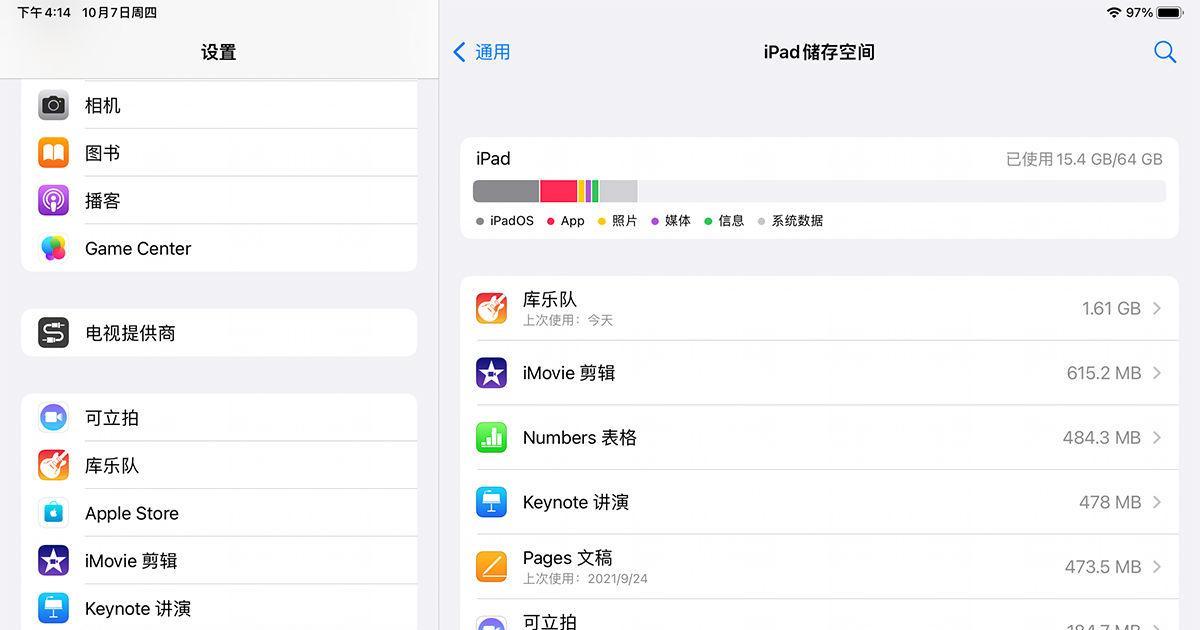This screenshot has height=630, width=1200.
Task: Tap the purple Podcasts icon
Action: pyautogui.click(x=53, y=201)
